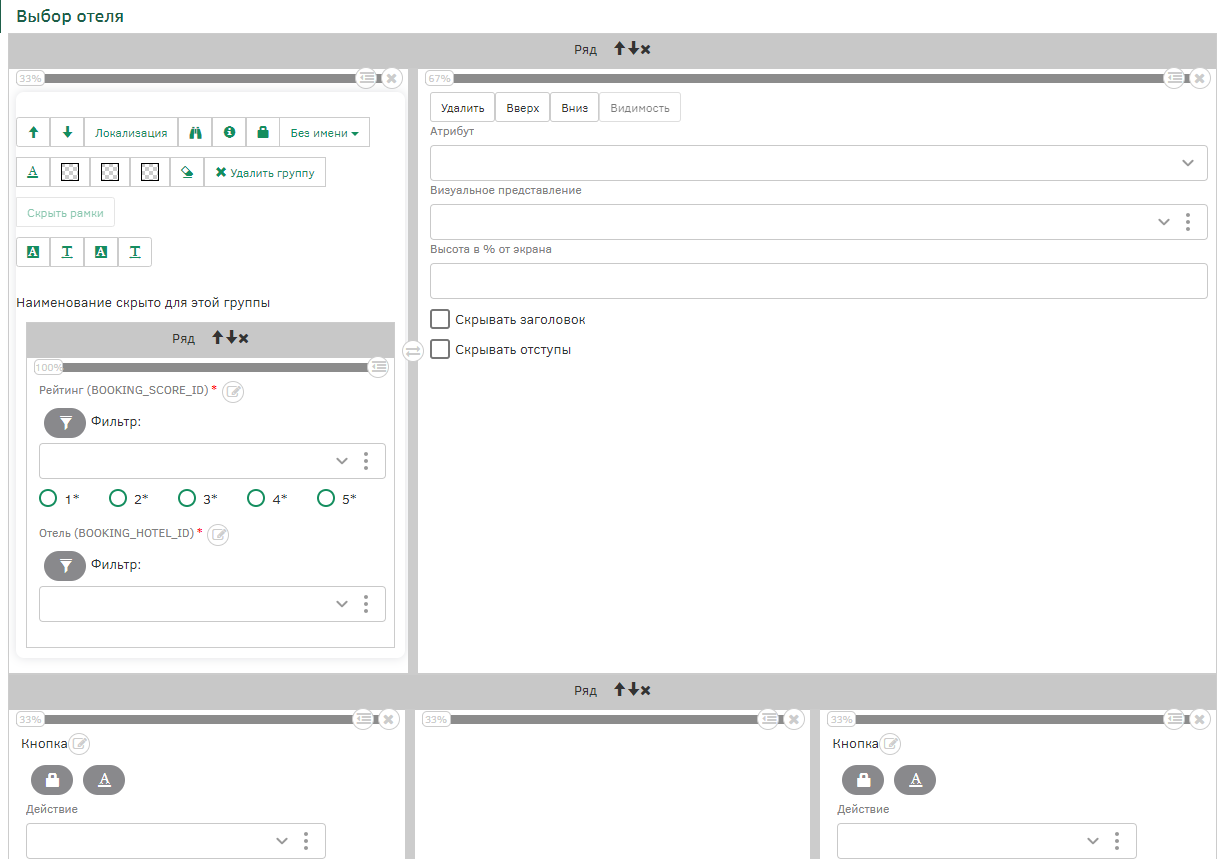The height and width of the screenshot is (859, 1223).
Task: Click the filter funnel icon under Отель
Action: pyautogui.click(x=65, y=566)
